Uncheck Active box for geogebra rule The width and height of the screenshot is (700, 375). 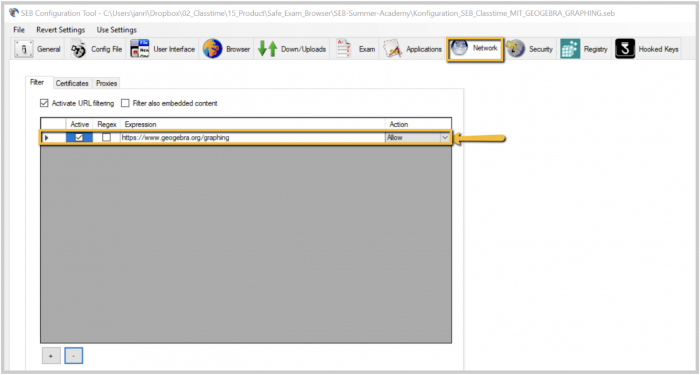point(79,138)
